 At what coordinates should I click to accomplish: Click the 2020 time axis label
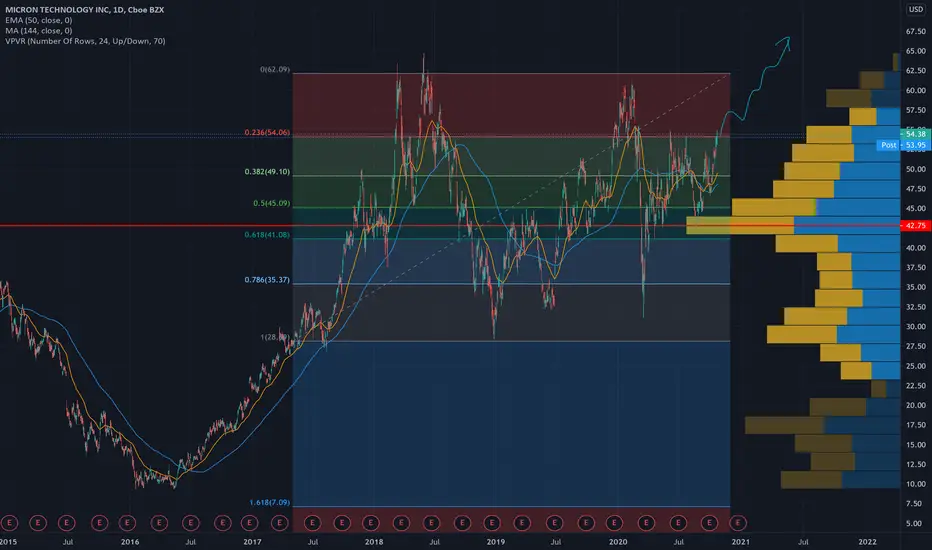point(618,542)
